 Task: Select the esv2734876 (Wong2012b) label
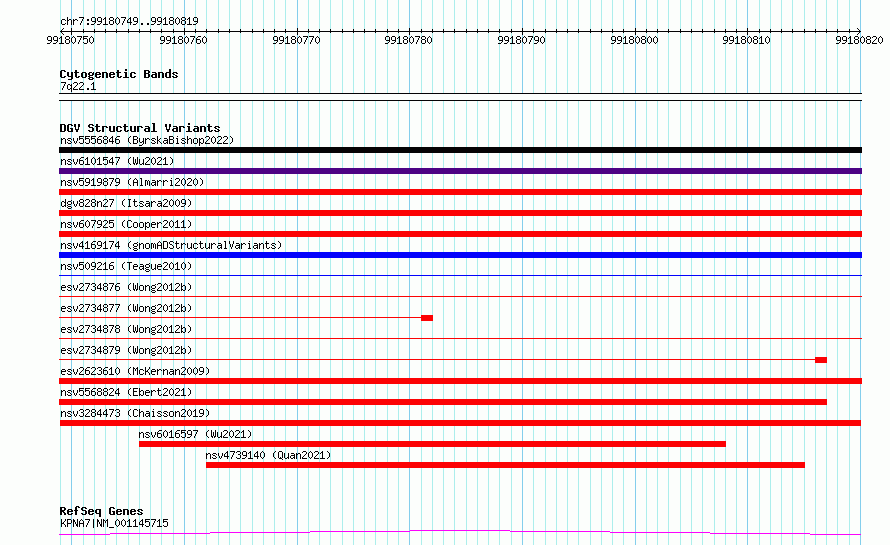pyautogui.click(x=126, y=287)
